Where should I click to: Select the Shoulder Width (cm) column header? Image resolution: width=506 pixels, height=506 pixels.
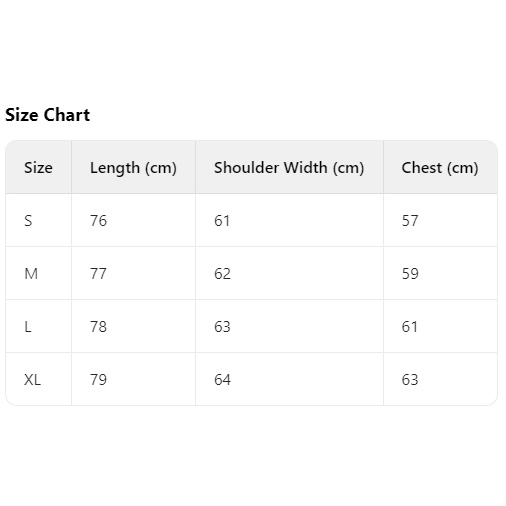coord(289,168)
